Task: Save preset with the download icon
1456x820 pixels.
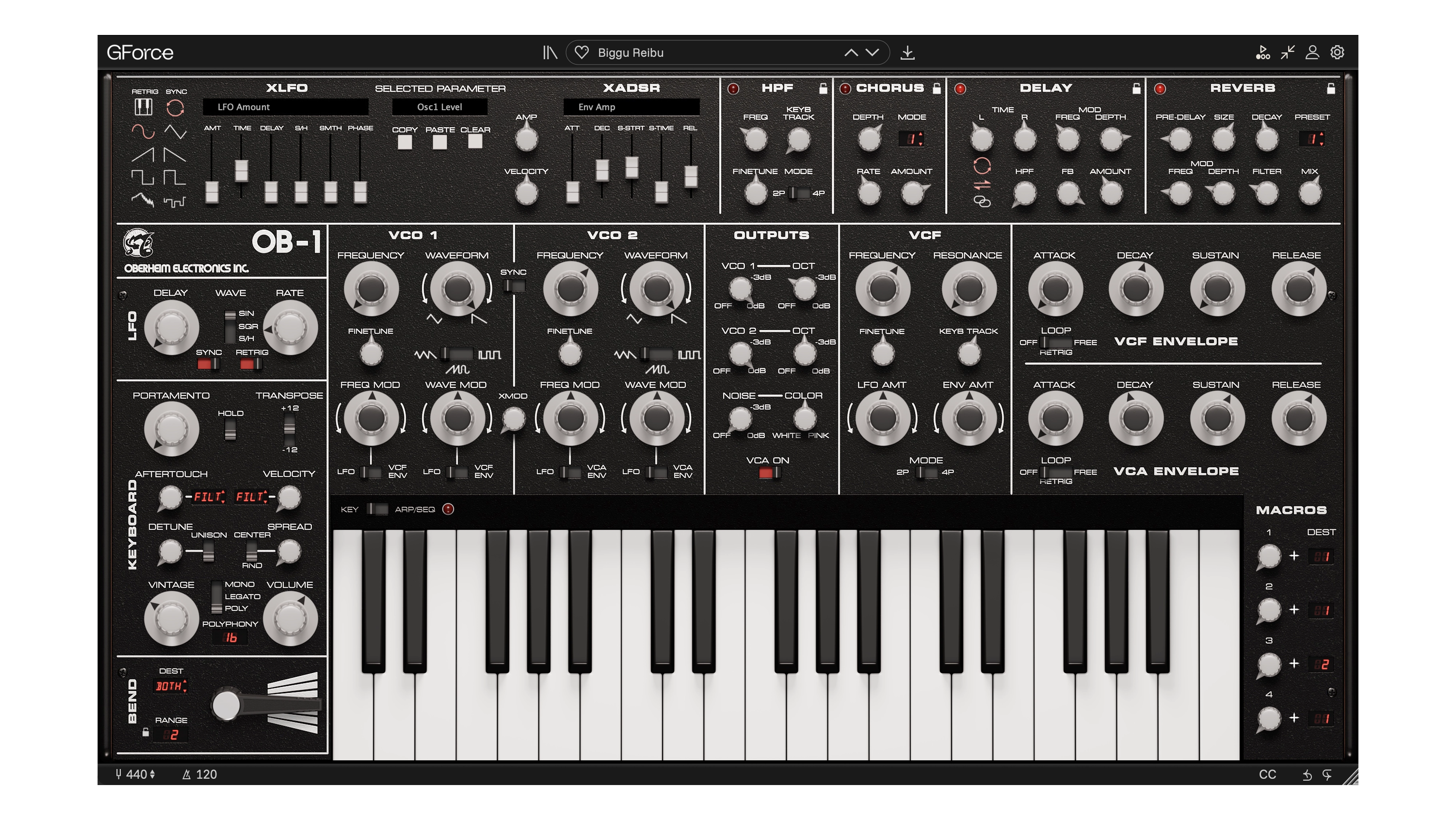Action: [908, 52]
